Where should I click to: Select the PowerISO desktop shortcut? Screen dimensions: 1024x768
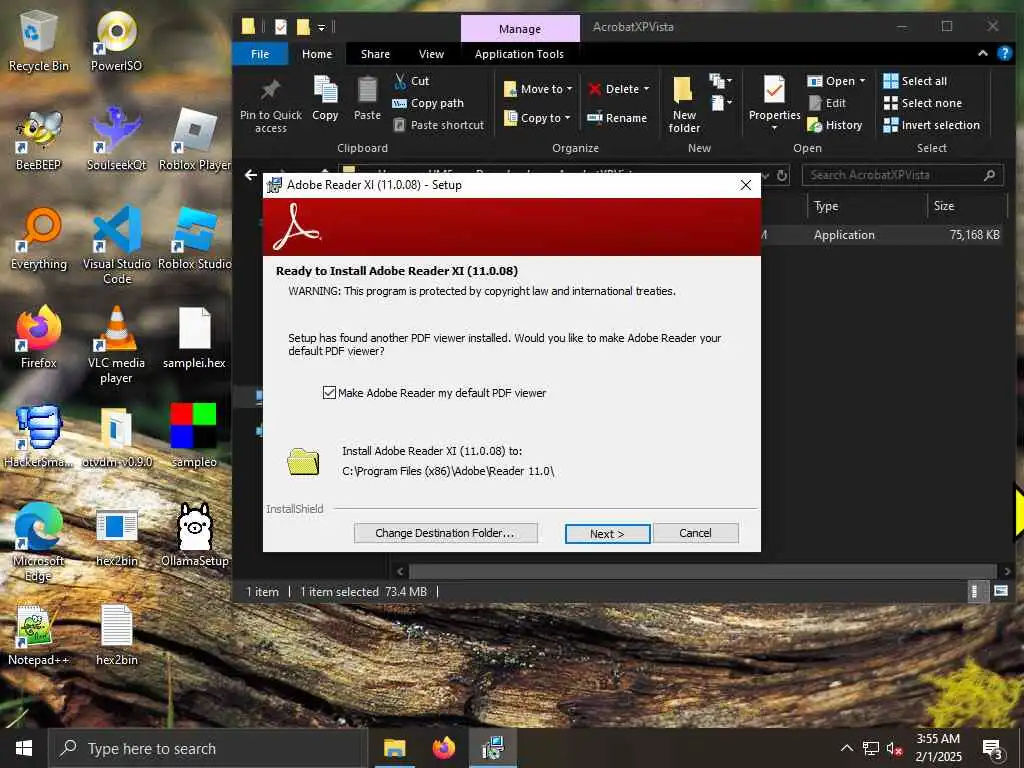click(116, 40)
